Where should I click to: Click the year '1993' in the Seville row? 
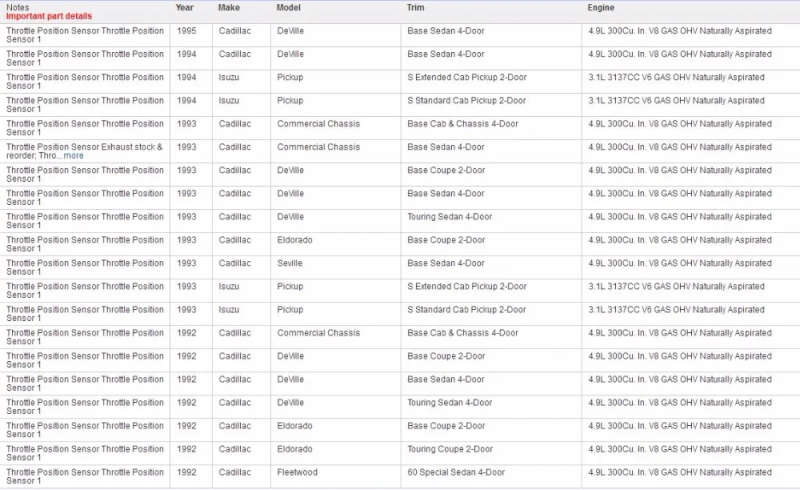(x=186, y=263)
